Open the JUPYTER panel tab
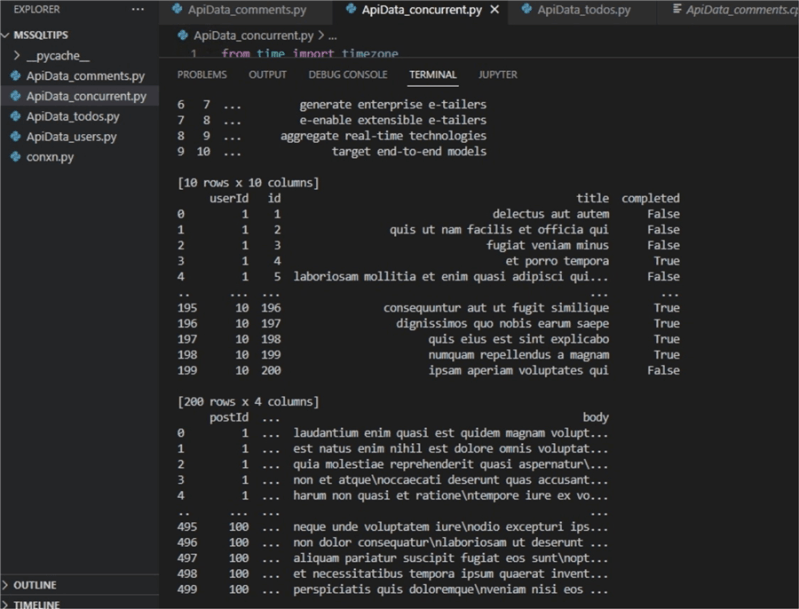Image resolution: width=799 pixels, height=609 pixels. tap(498, 75)
